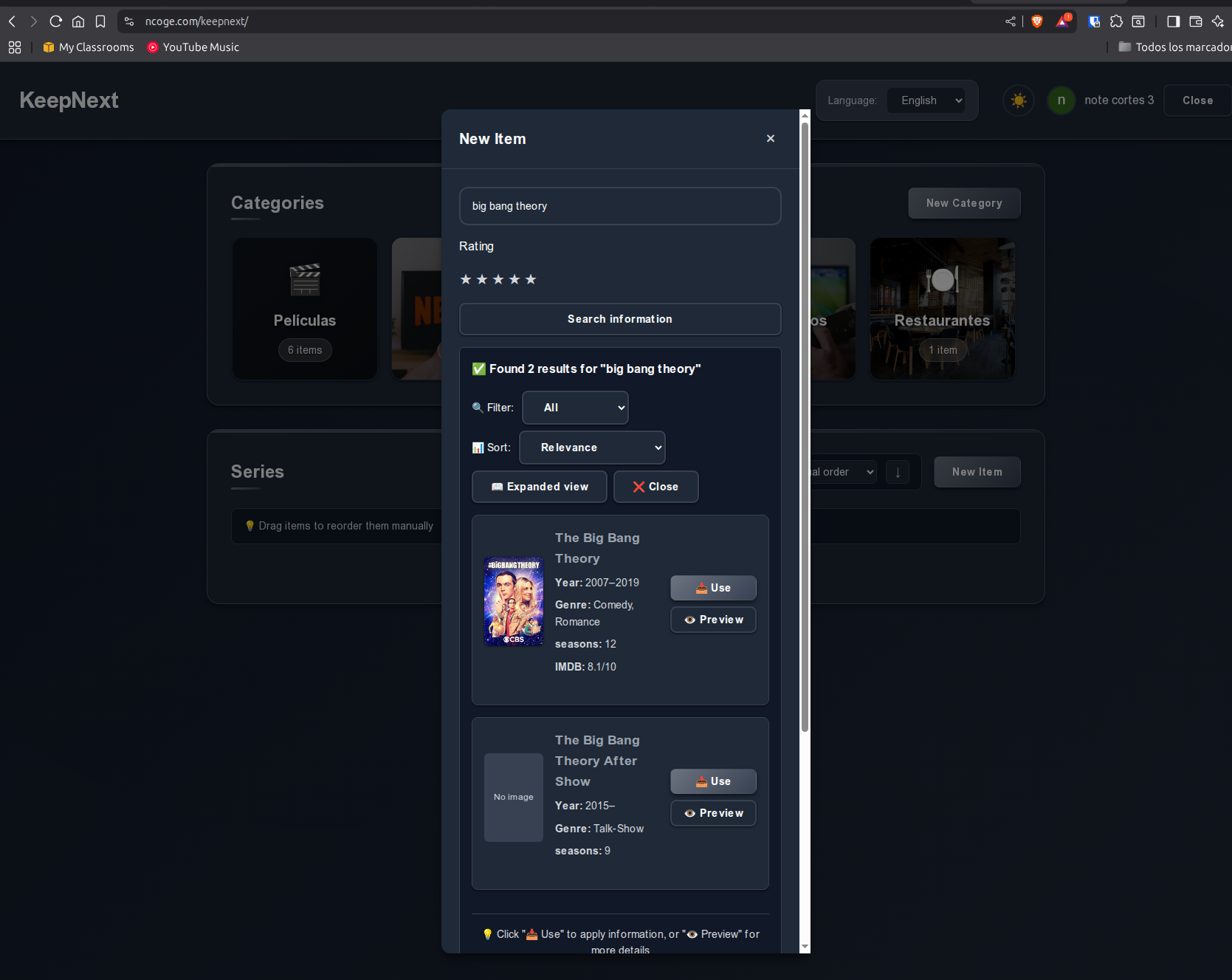The width and height of the screenshot is (1232, 980).
Task: Close the search results panel
Action: pos(656,487)
